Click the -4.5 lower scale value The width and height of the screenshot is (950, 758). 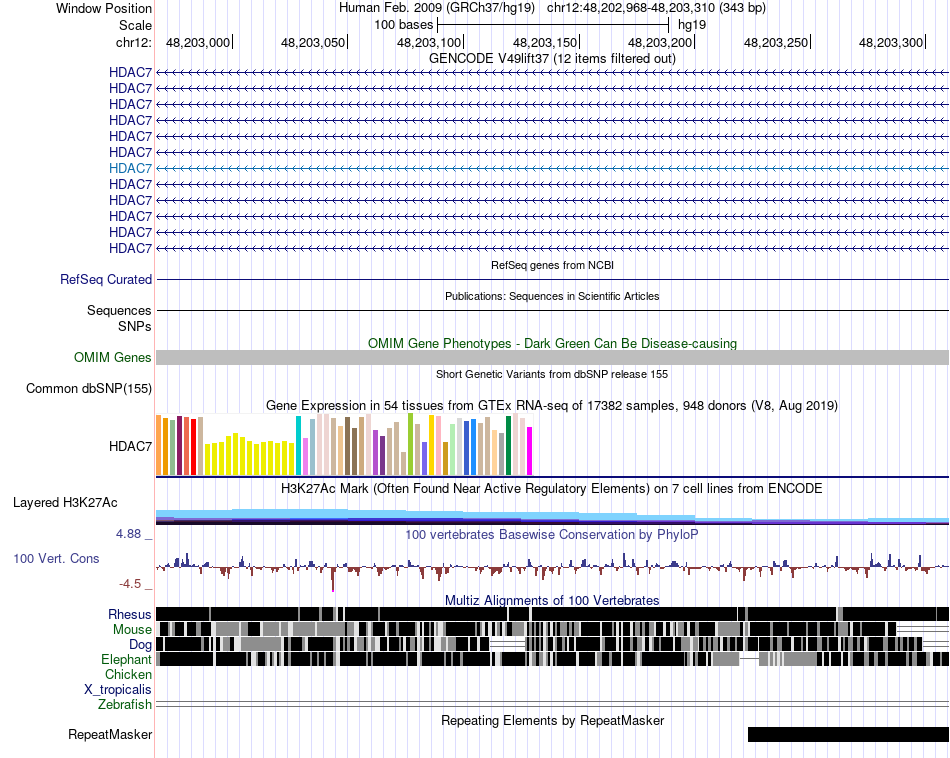click(130, 584)
